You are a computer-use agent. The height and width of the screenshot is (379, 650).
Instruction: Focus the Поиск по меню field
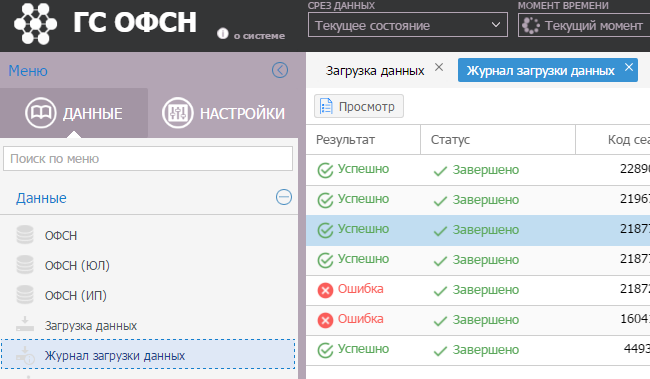coord(148,158)
